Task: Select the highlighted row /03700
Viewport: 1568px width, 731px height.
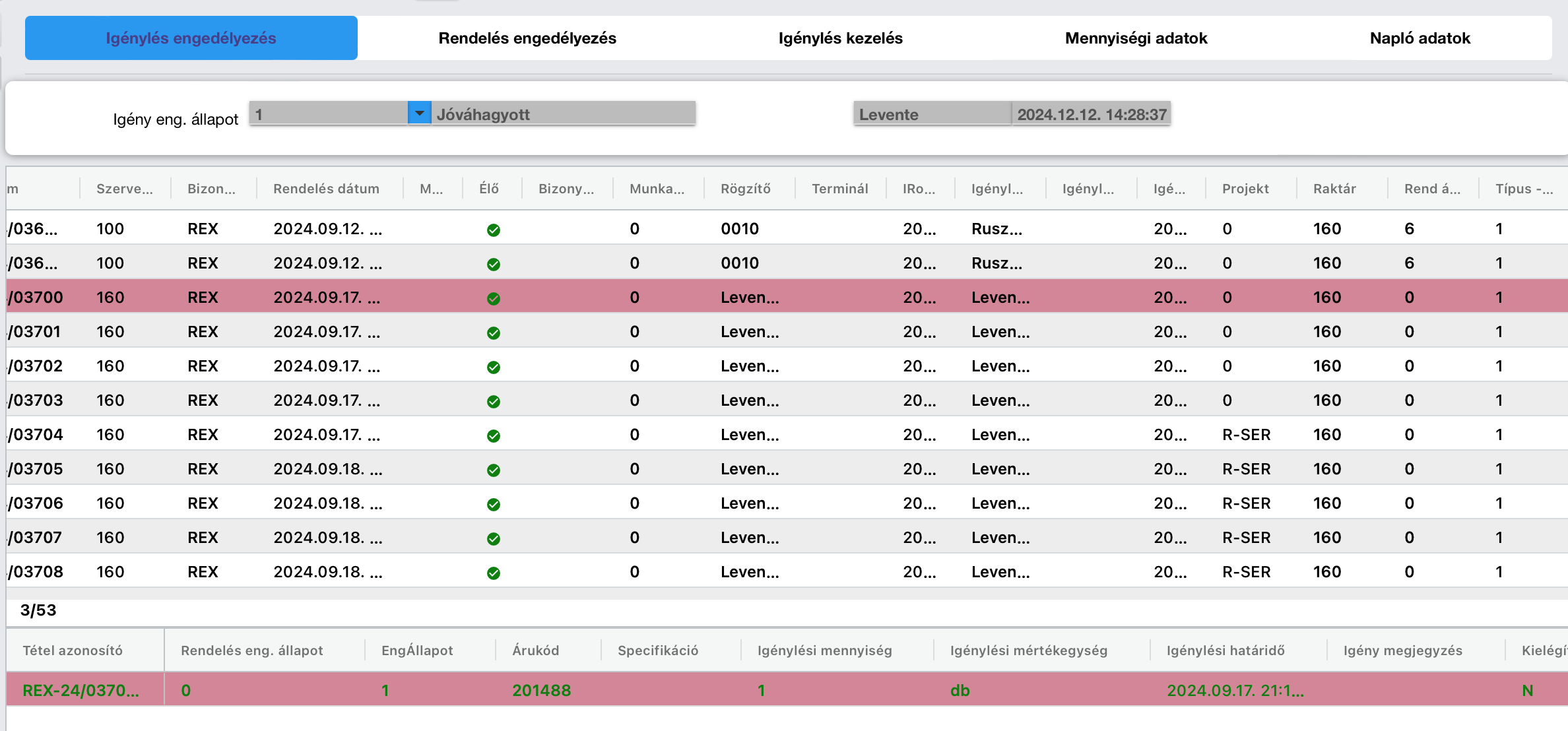Action: pos(787,297)
